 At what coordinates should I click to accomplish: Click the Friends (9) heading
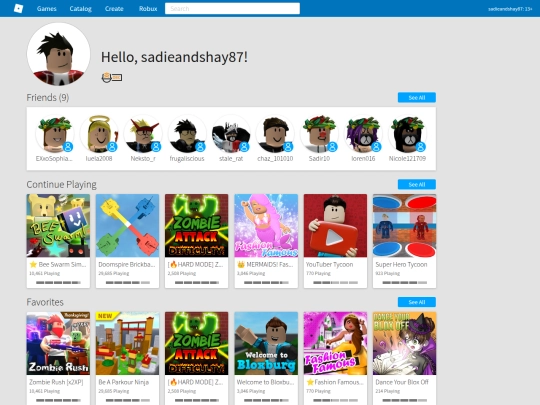[48, 97]
